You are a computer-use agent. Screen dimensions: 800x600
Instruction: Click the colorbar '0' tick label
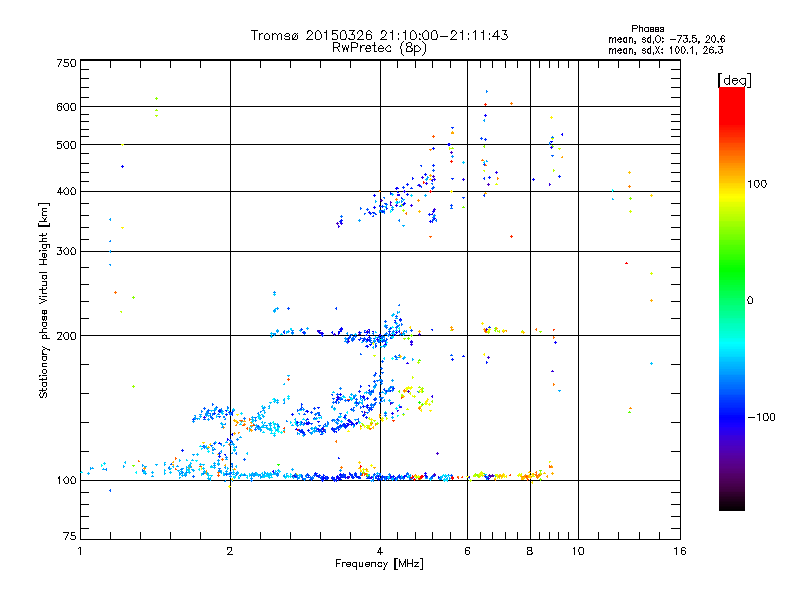tap(750, 301)
